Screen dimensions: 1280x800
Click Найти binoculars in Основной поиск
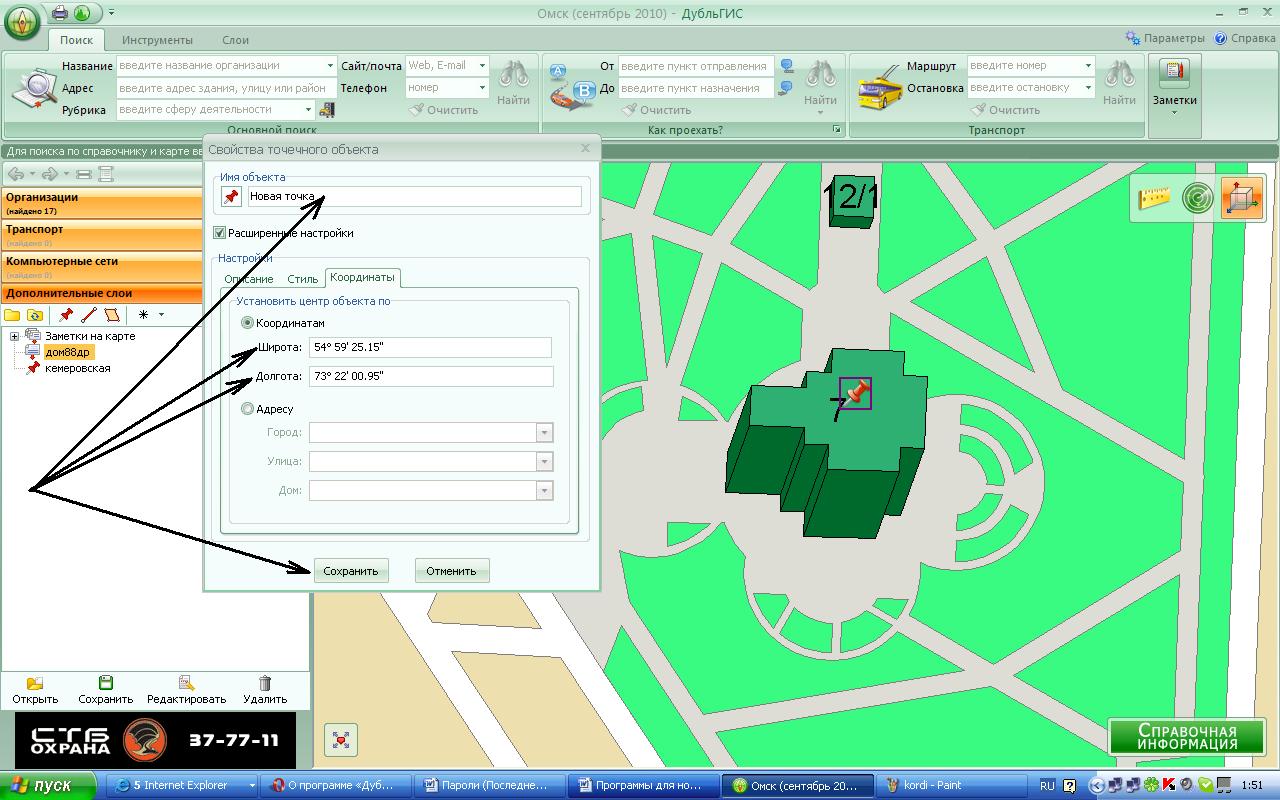513,84
